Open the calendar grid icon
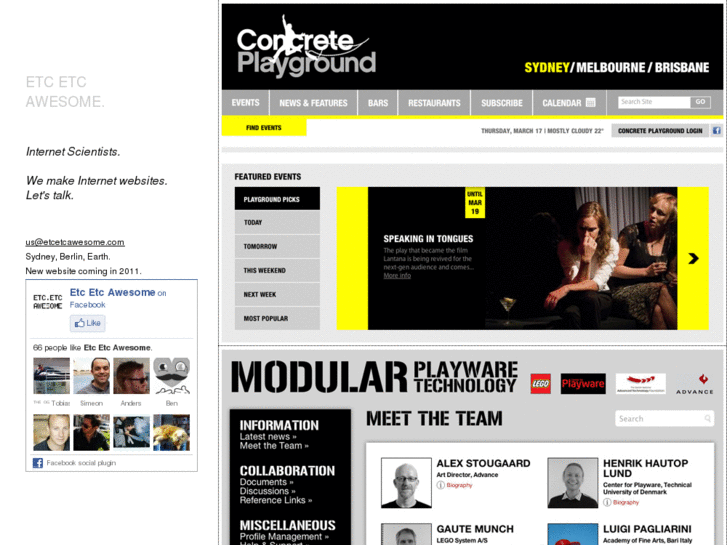This screenshot has height=545, width=727. (x=590, y=103)
